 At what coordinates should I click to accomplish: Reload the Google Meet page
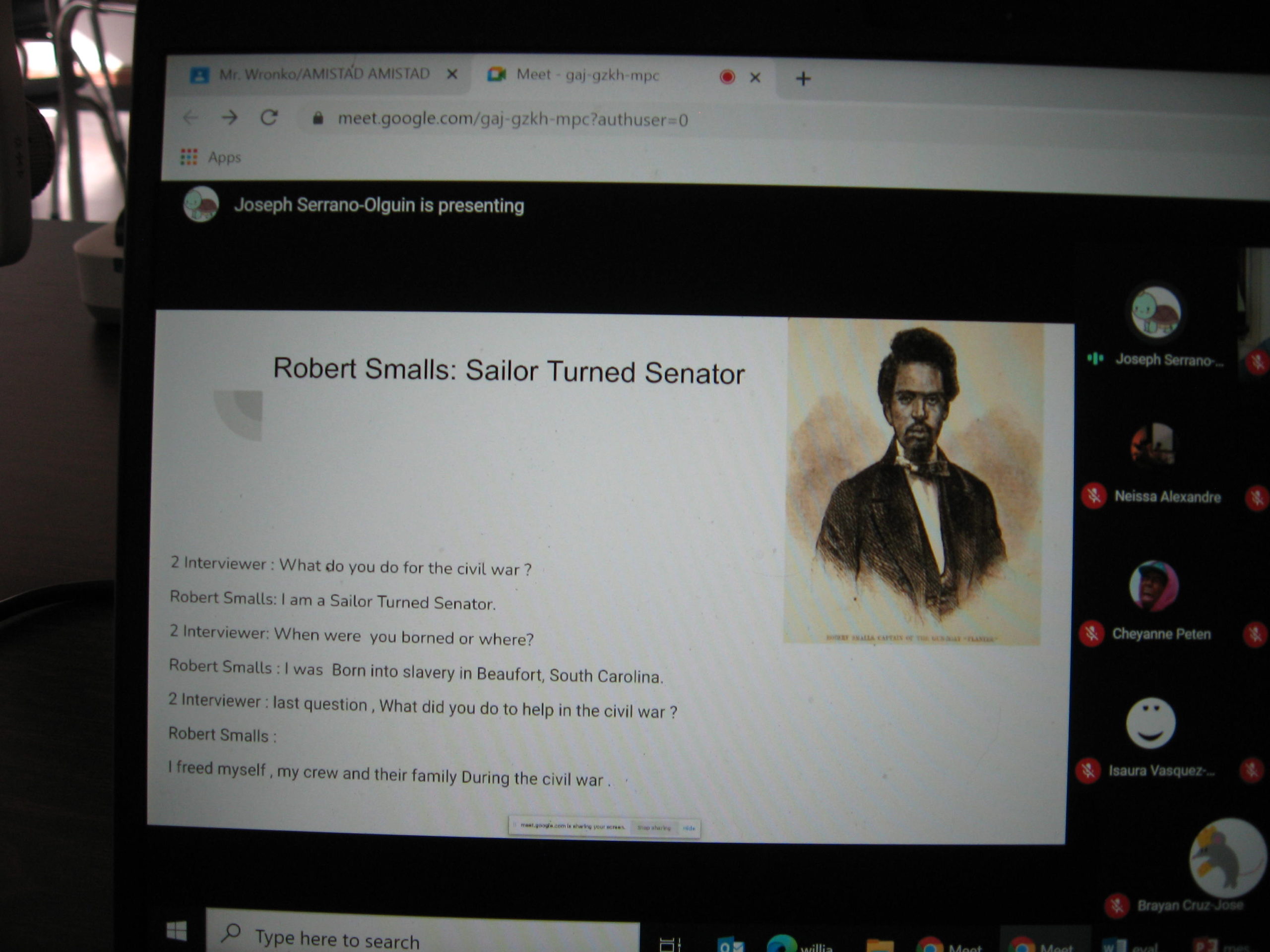[269, 118]
